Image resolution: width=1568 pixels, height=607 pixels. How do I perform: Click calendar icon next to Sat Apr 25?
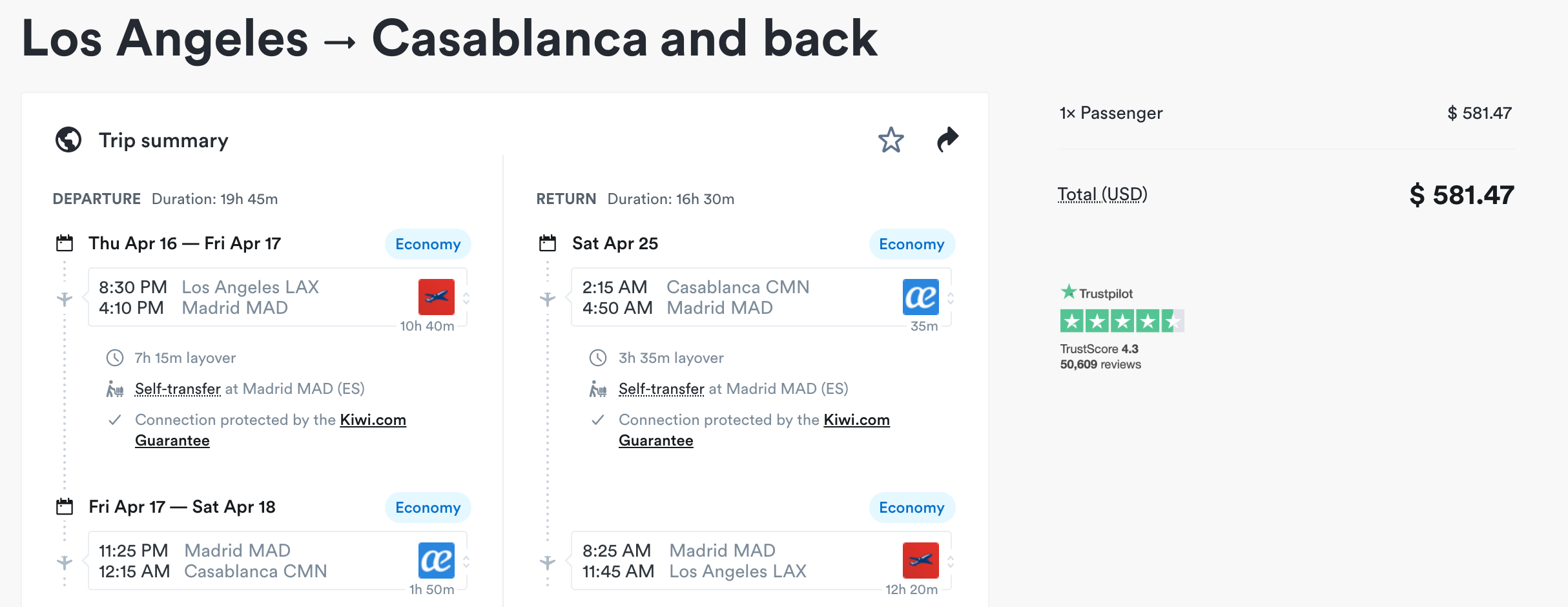point(548,243)
